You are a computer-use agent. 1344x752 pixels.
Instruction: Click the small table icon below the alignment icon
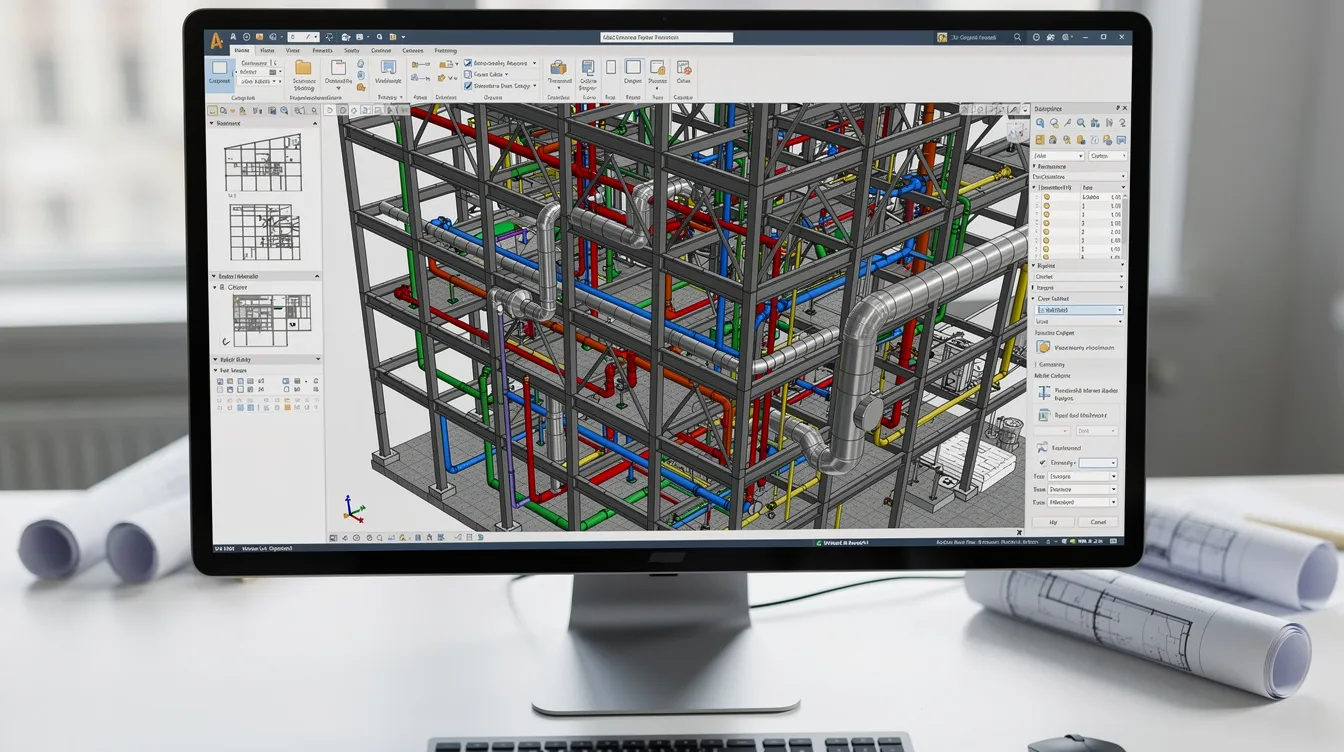click(1044, 415)
